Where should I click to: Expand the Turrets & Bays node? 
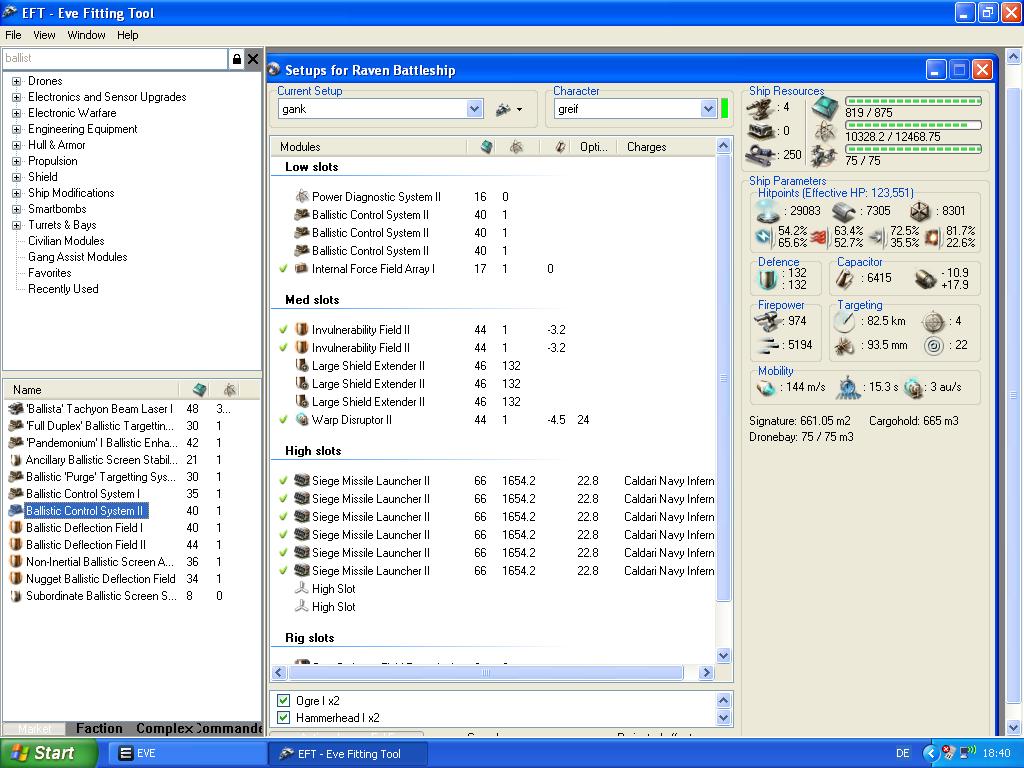coord(16,225)
